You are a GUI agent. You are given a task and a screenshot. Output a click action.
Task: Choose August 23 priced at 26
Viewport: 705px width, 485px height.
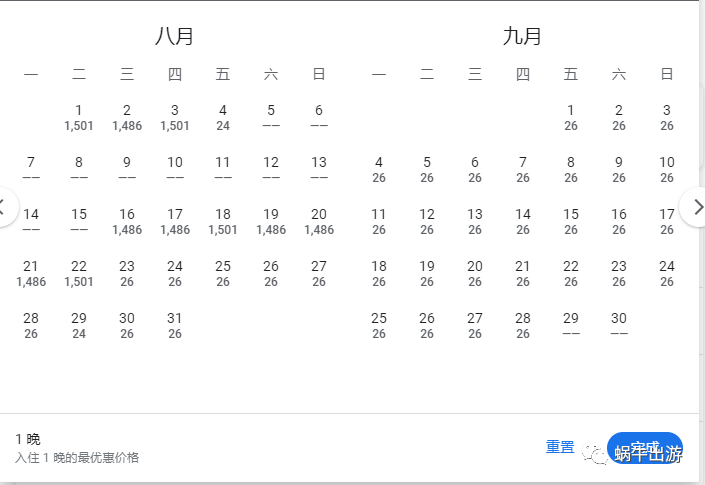pos(127,274)
